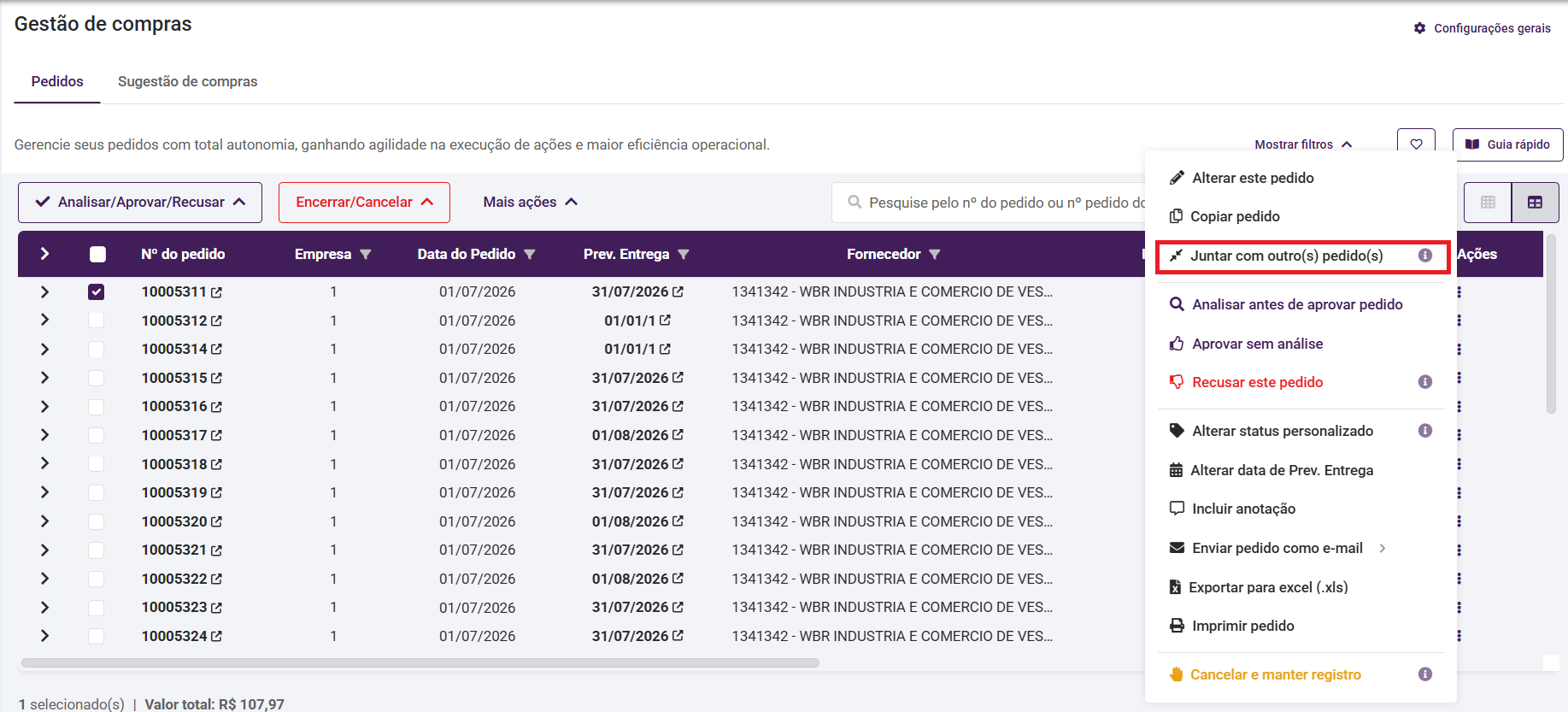Click the heart favorites button

1416,144
